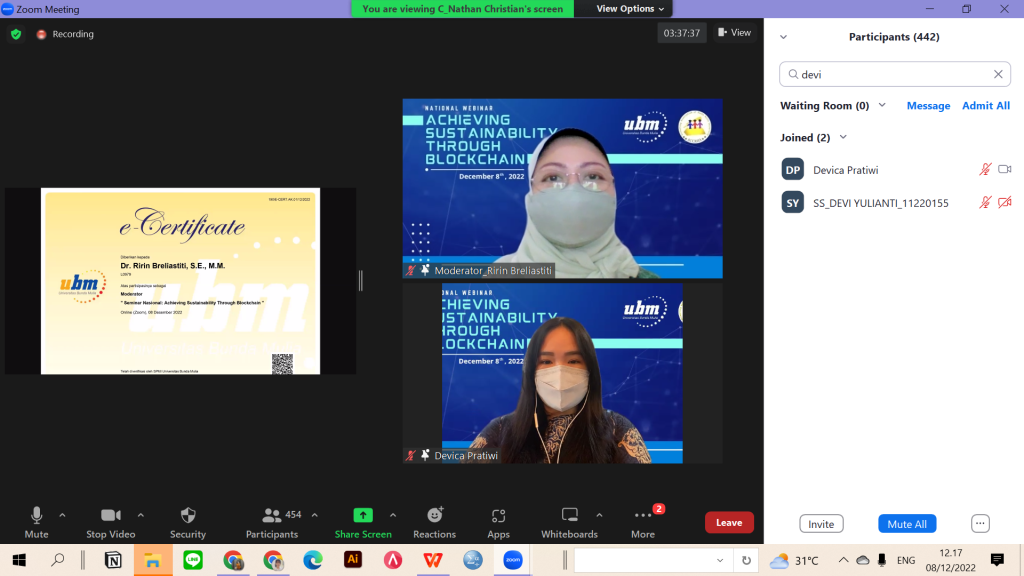
Task: Open Zoom Apps button
Action: pos(498,522)
